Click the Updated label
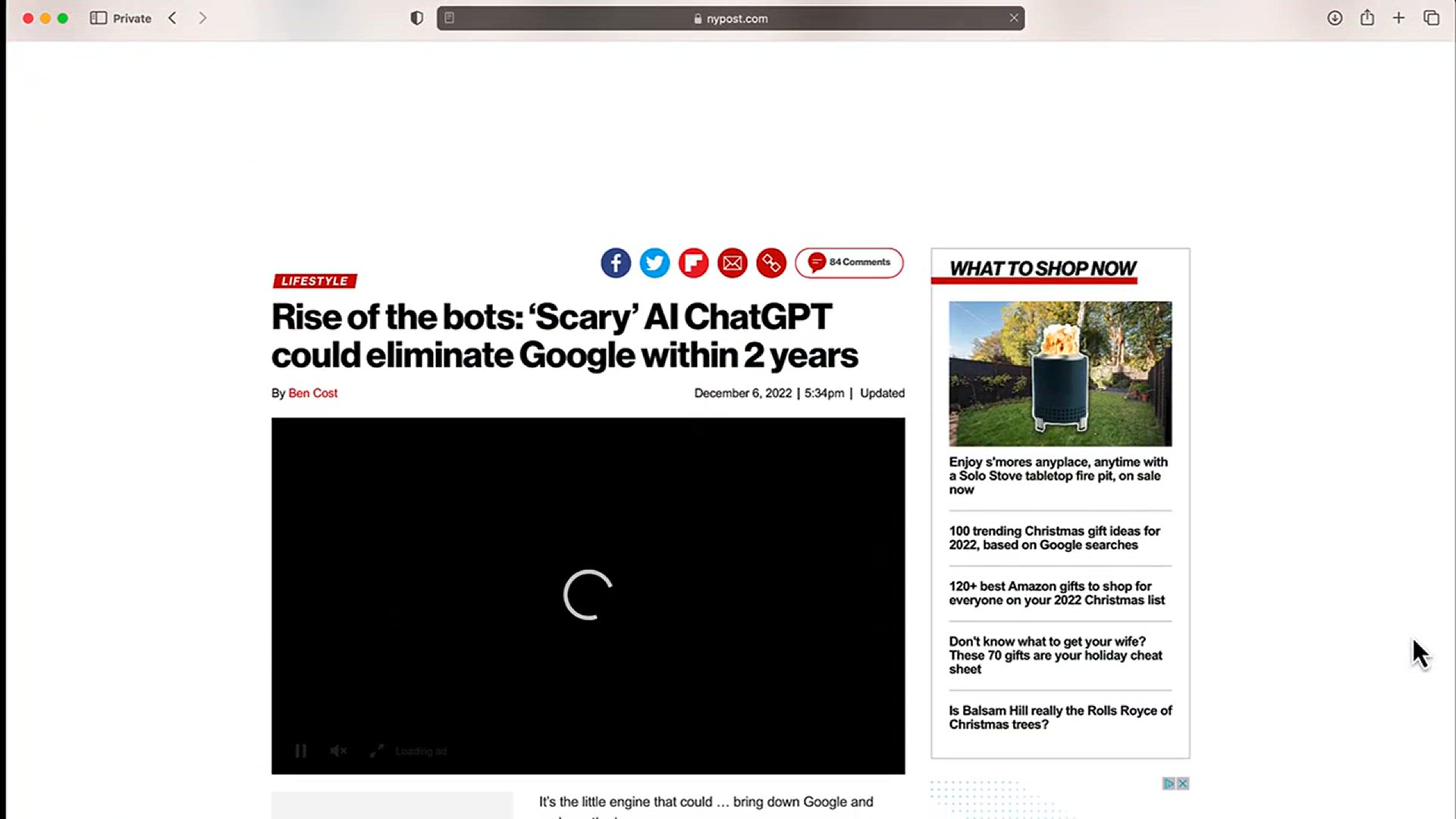1456x819 pixels. click(882, 393)
